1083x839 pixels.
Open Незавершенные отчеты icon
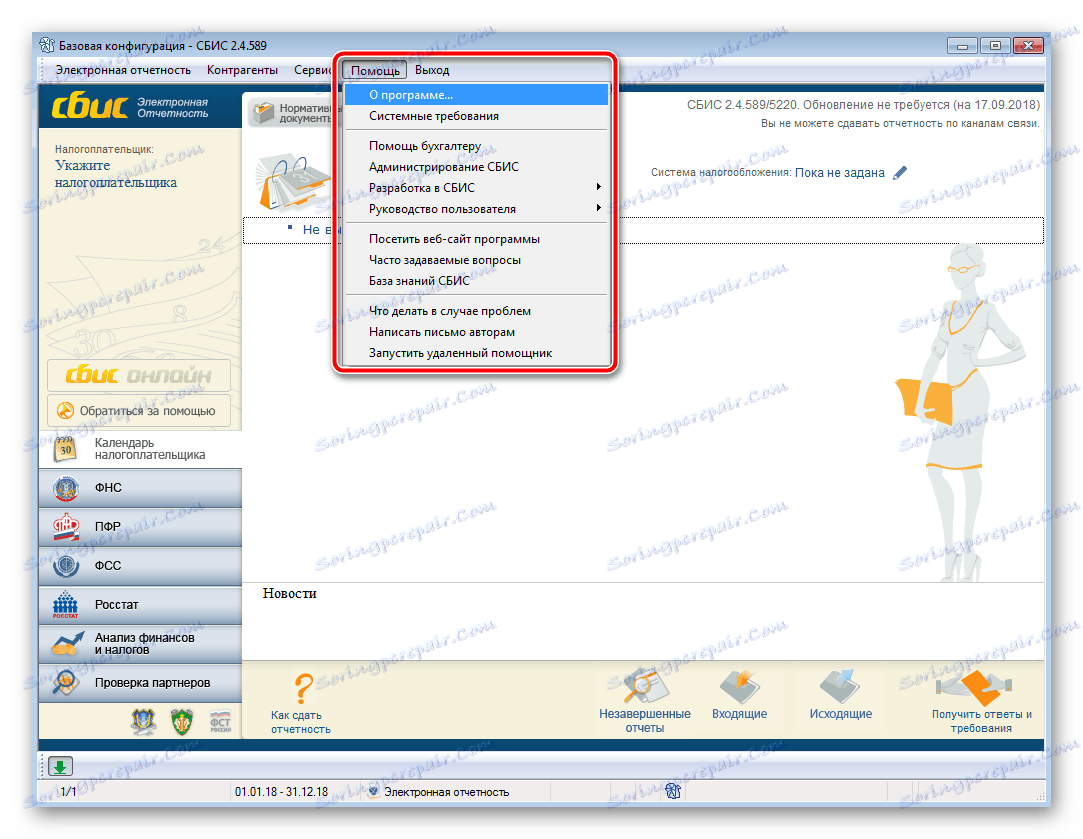click(x=644, y=686)
